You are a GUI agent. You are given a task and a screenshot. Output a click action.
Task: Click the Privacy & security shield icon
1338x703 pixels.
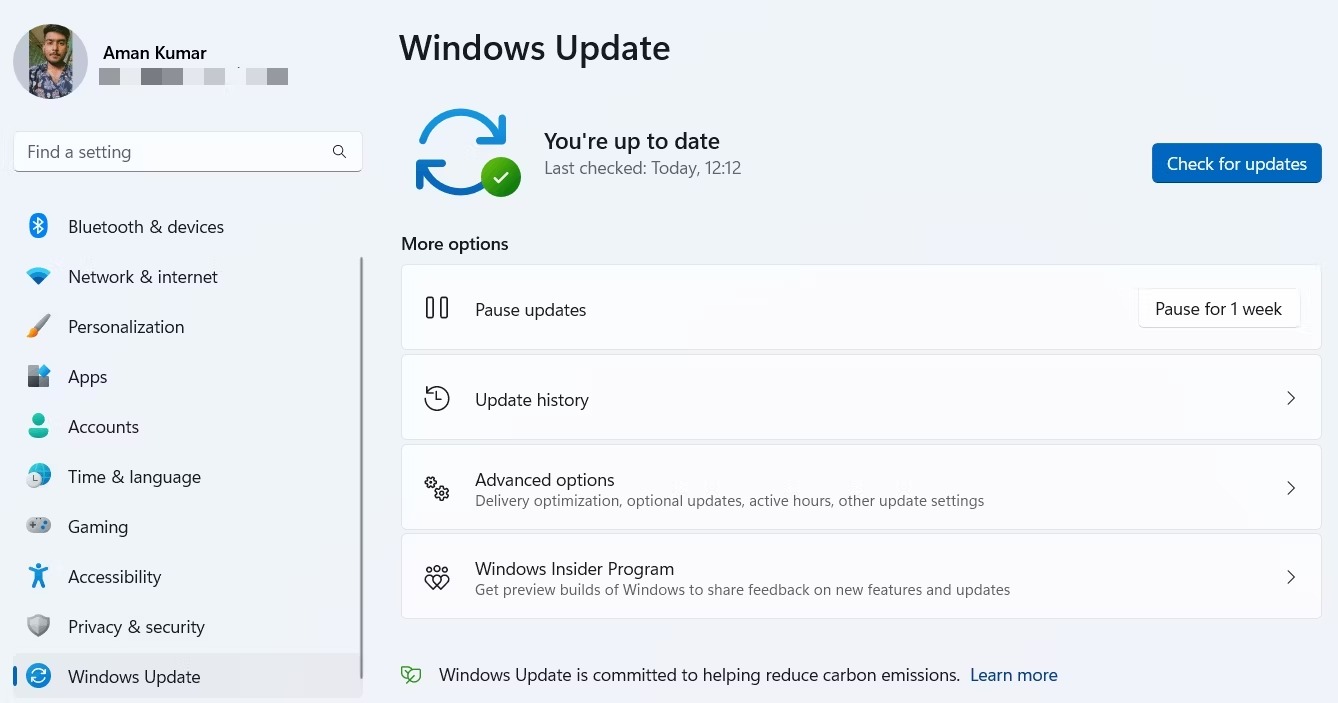[x=38, y=626]
